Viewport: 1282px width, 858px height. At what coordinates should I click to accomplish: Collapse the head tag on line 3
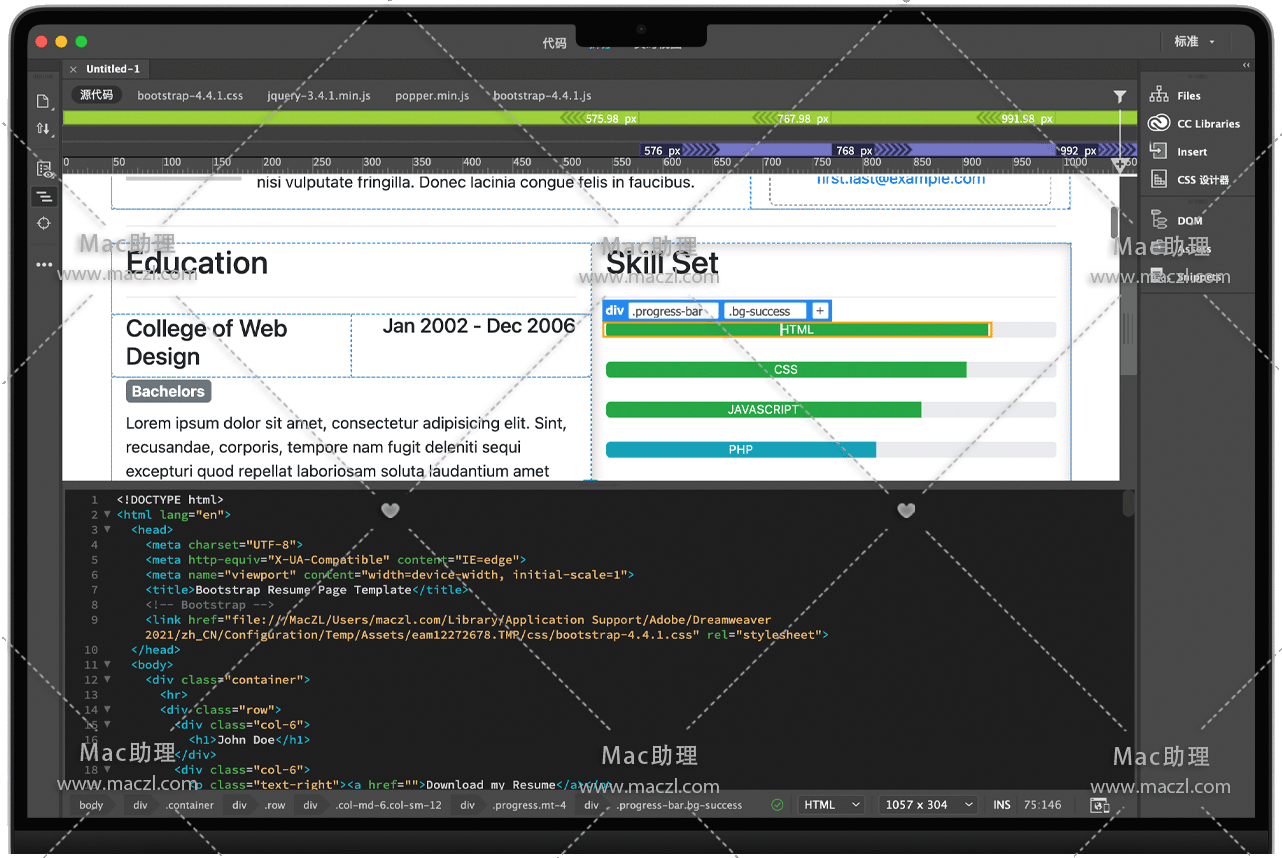[x=107, y=529]
